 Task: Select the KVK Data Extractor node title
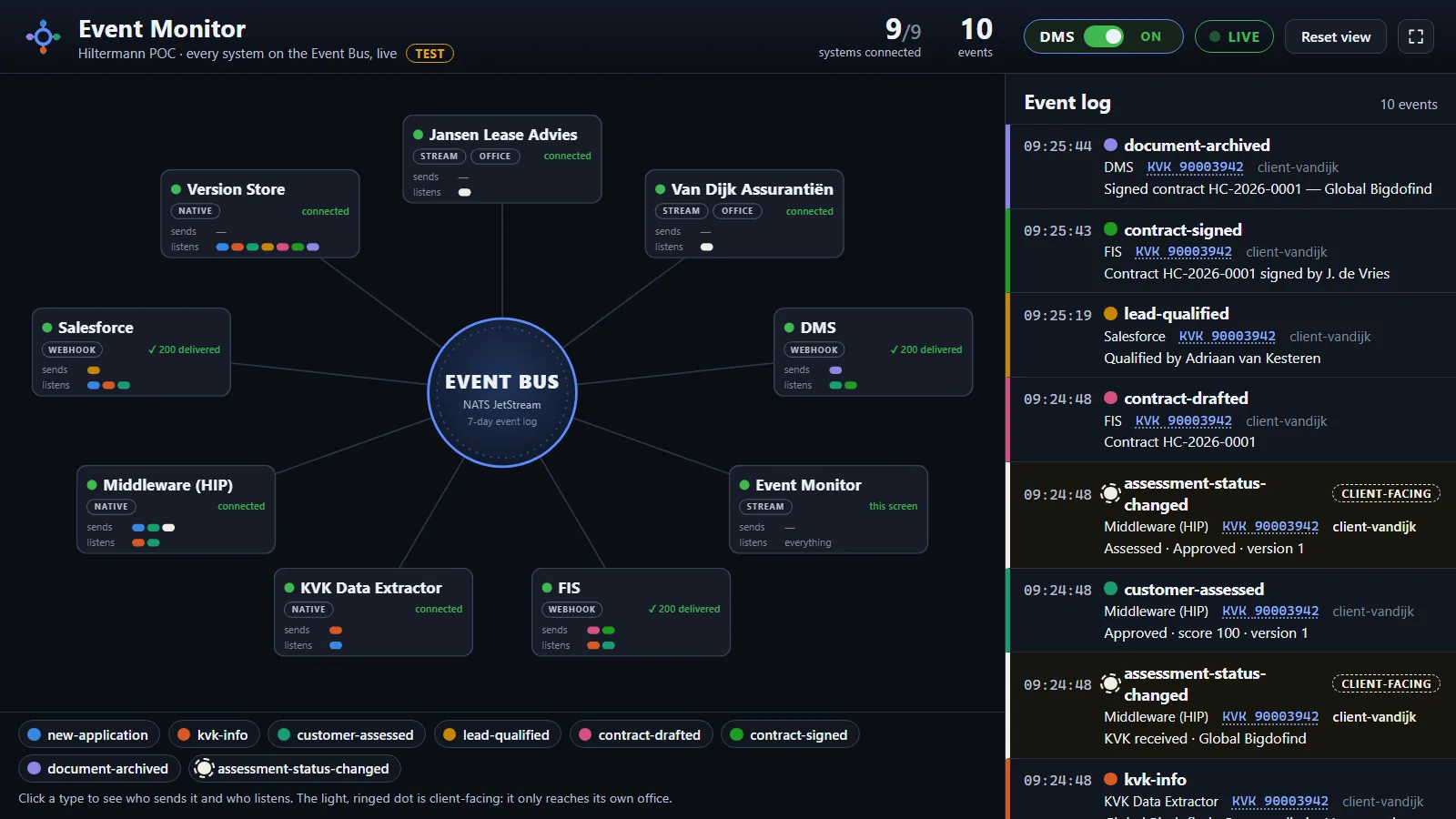pyautogui.click(x=371, y=588)
